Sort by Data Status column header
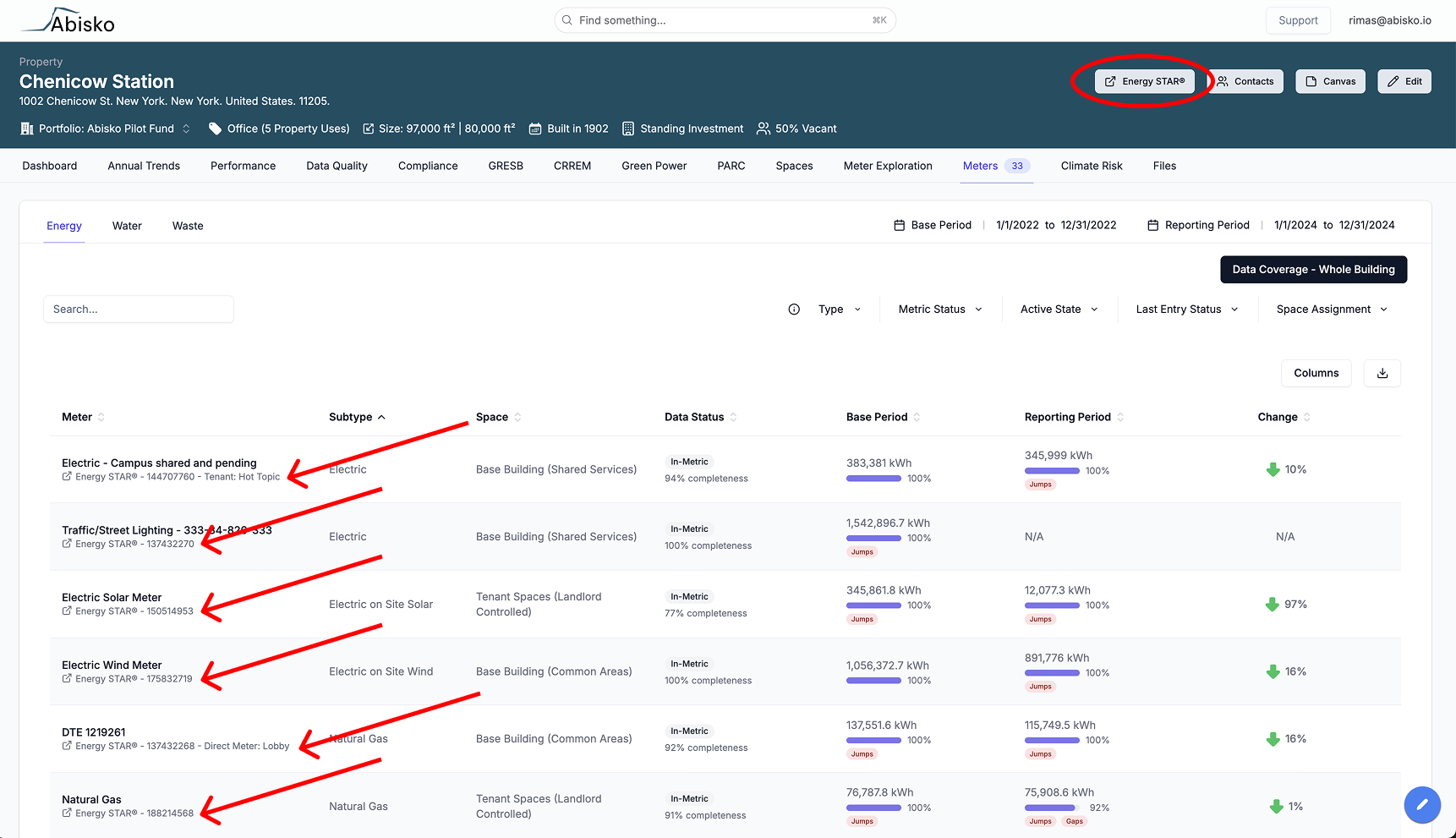 [x=700, y=417]
